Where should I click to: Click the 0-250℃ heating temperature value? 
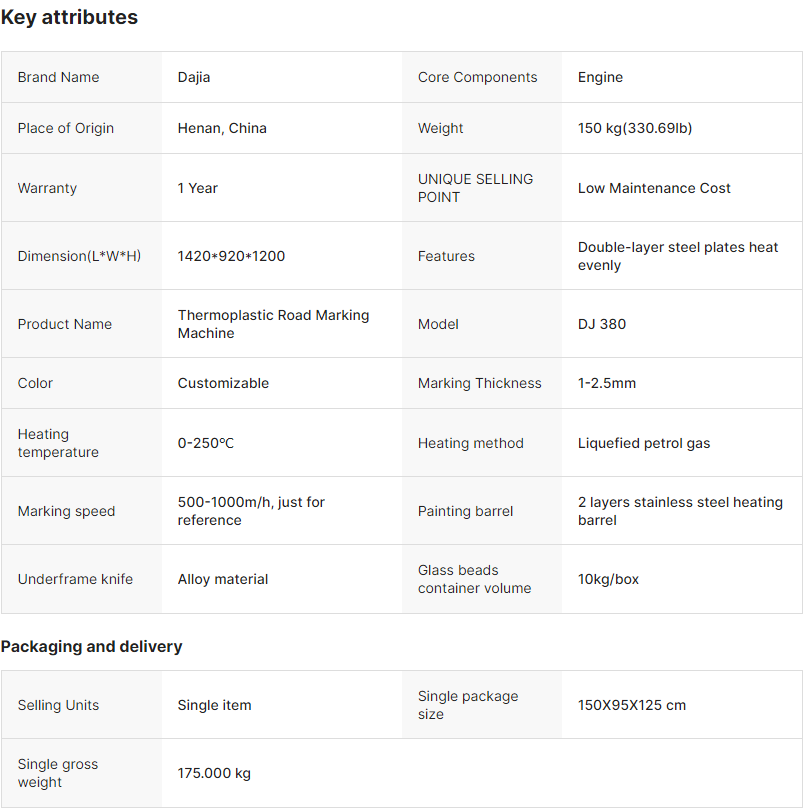point(206,443)
